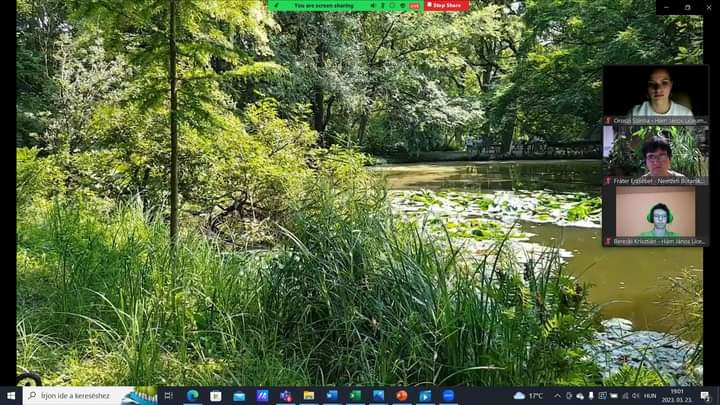Image resolution: width=720 pixels, height=405 pixels.
Task: Open the clock and calendar flyout
Action: (676, 396)
